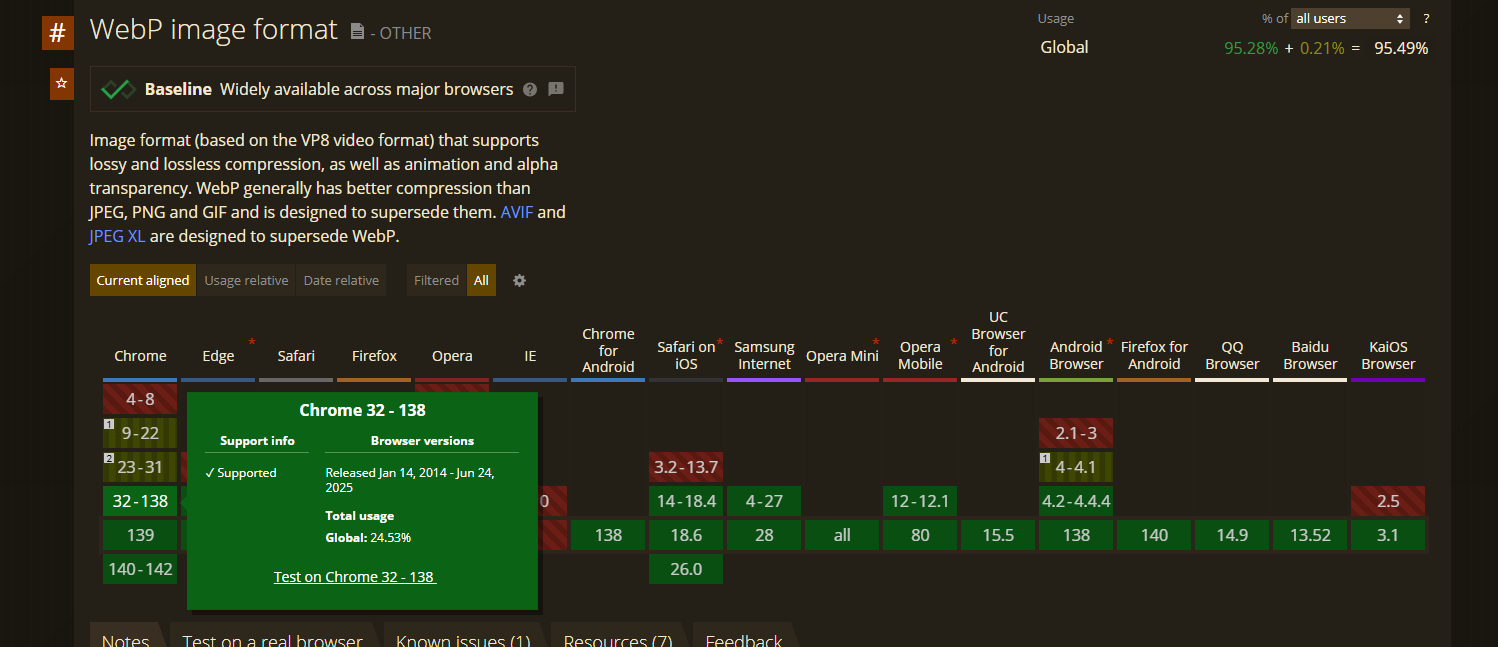The height and width of the screenshot is (647, 1498).
Task: Click Safari on iOS column header
Action: pos(686,355)
